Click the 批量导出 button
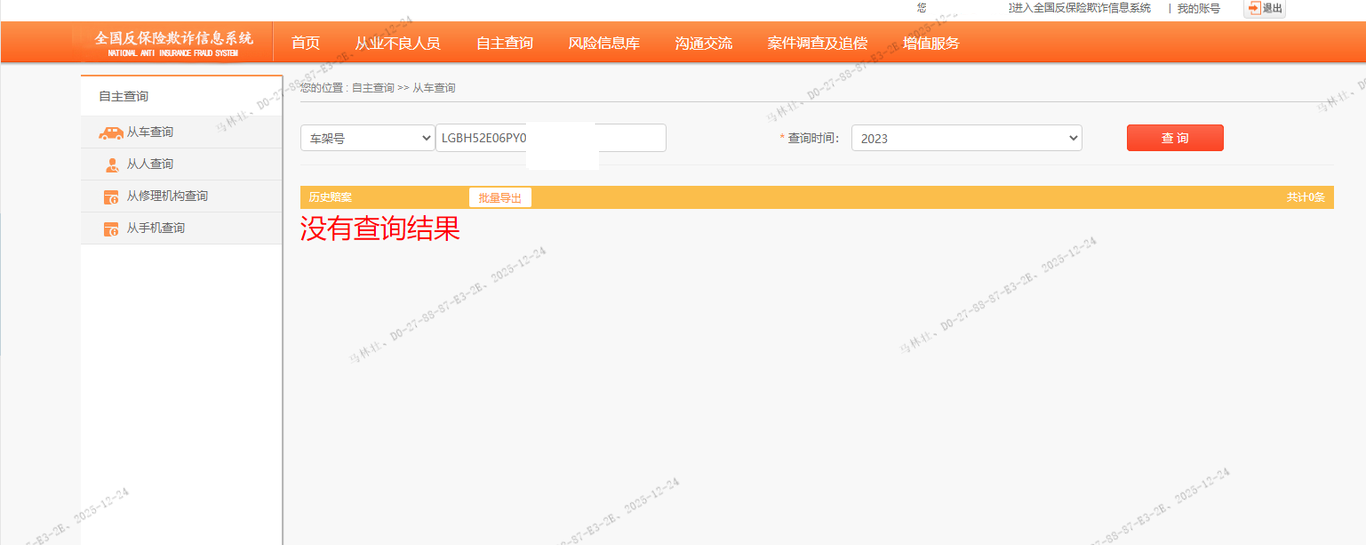Screen dimensions: 1366x545 pyautogui.click(x=500, y=198)
